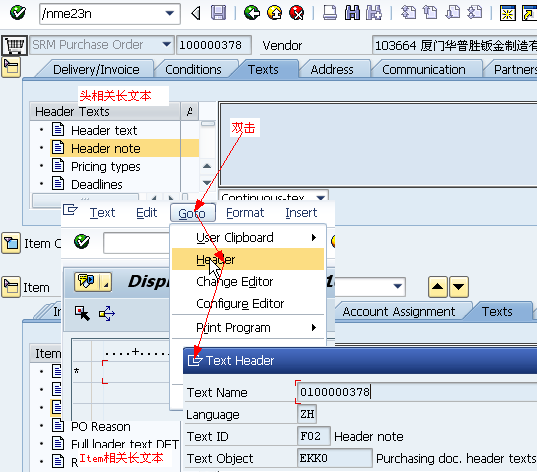Image resolution: width=537 pixels, height=472 pixels.
Task: Switch to the Address tab
Action: click(x=332, y=70)
